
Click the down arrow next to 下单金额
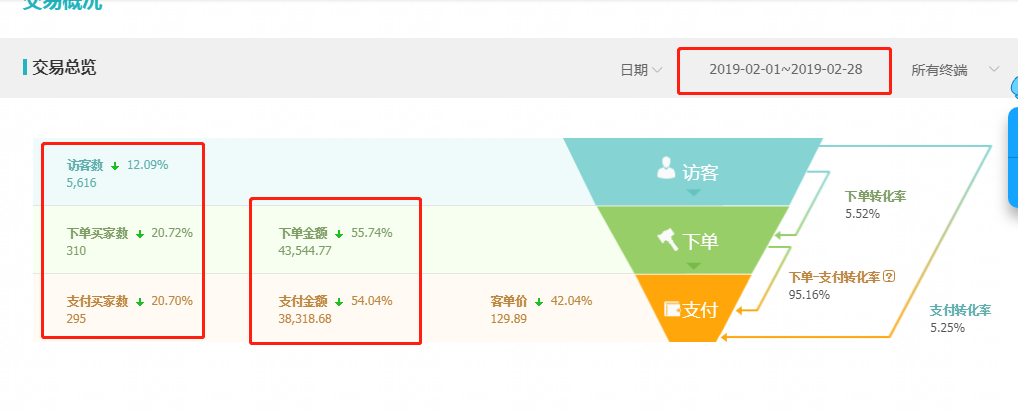pyautogui.click(x=339, y=234)
